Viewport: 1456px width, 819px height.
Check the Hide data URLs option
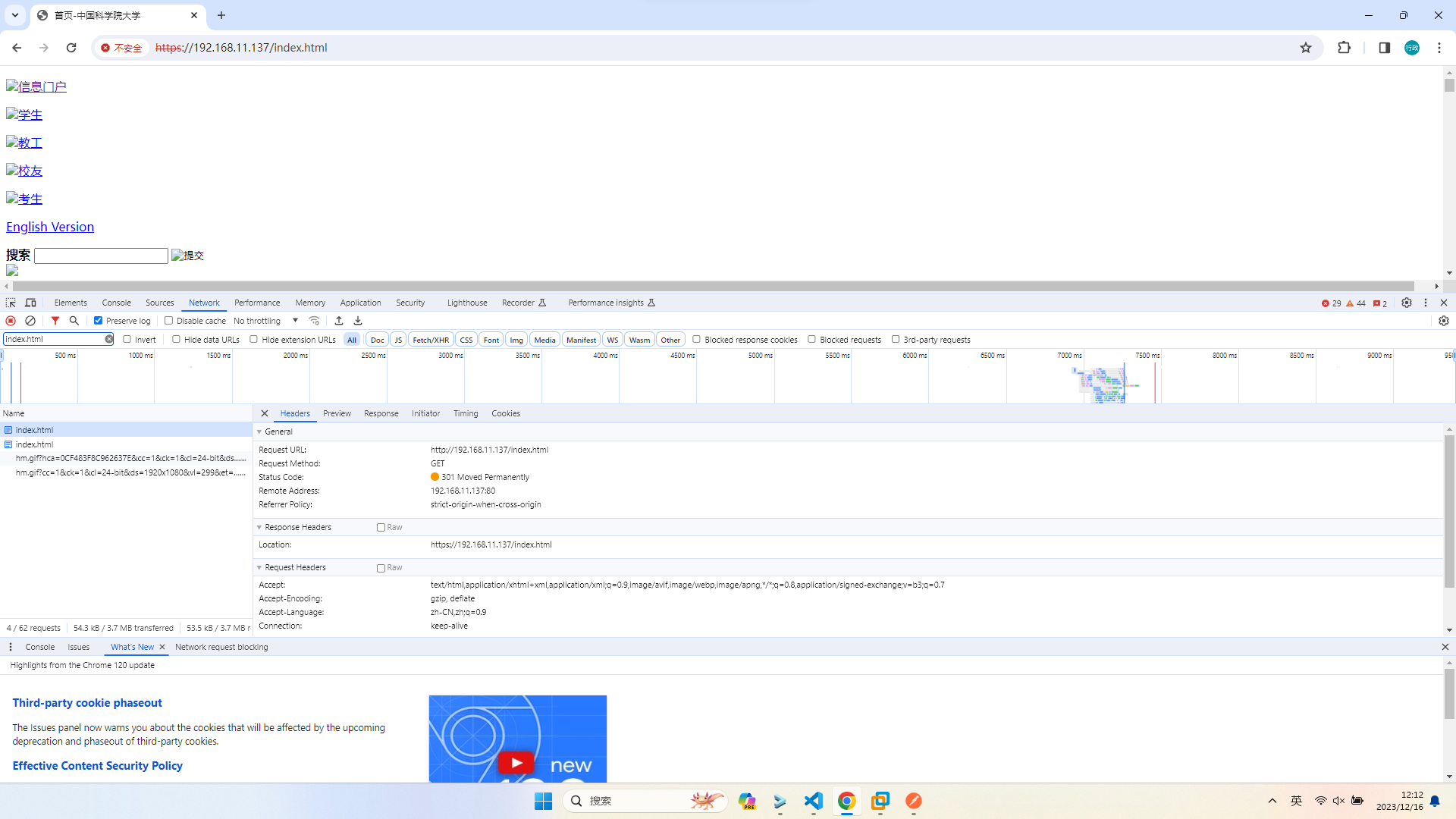pos(177,340)
